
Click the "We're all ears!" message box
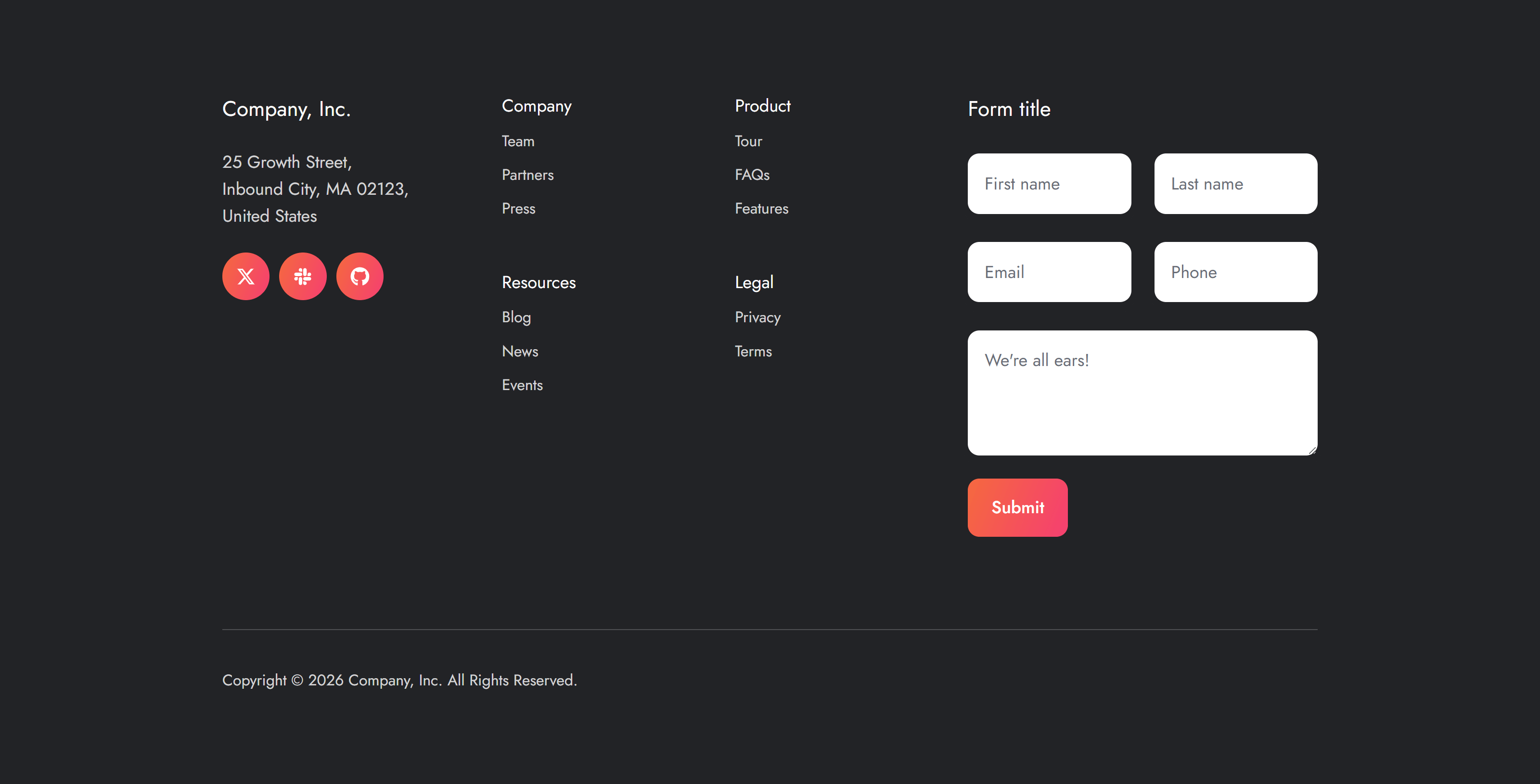1142,393
